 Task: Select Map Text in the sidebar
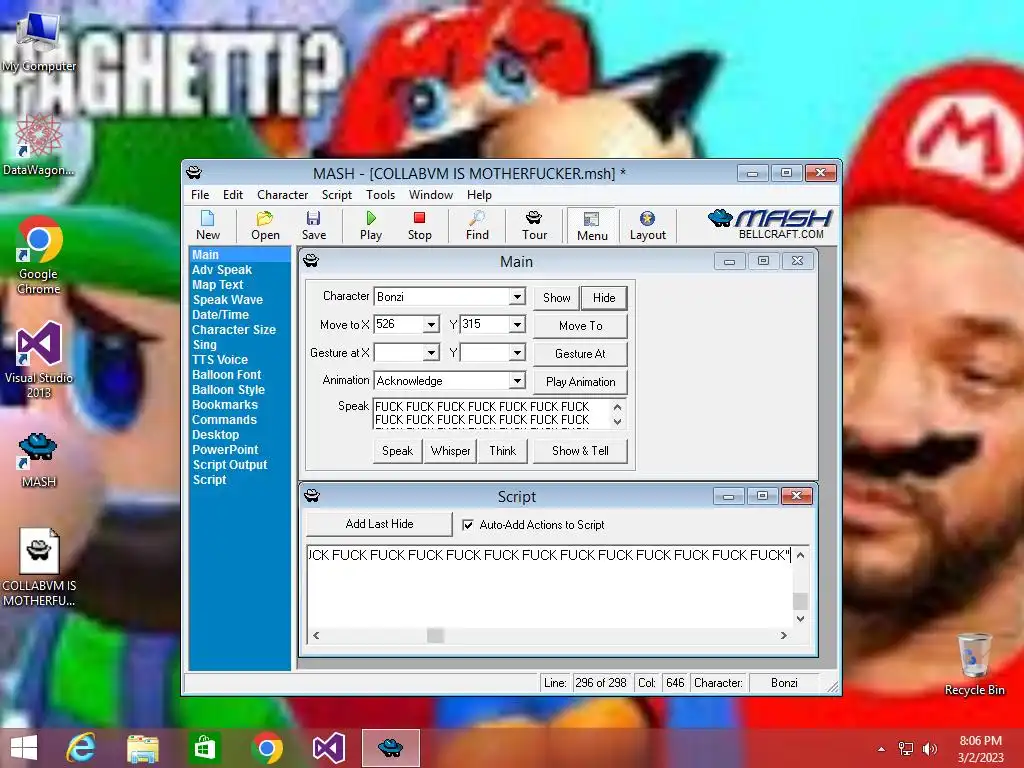pos(217,285)
